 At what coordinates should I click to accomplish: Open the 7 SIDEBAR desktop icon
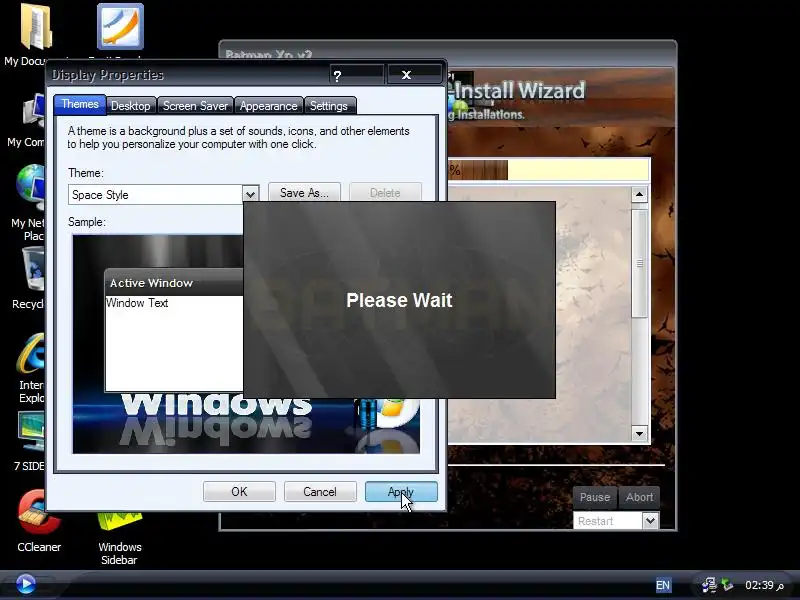click(32, 432)
